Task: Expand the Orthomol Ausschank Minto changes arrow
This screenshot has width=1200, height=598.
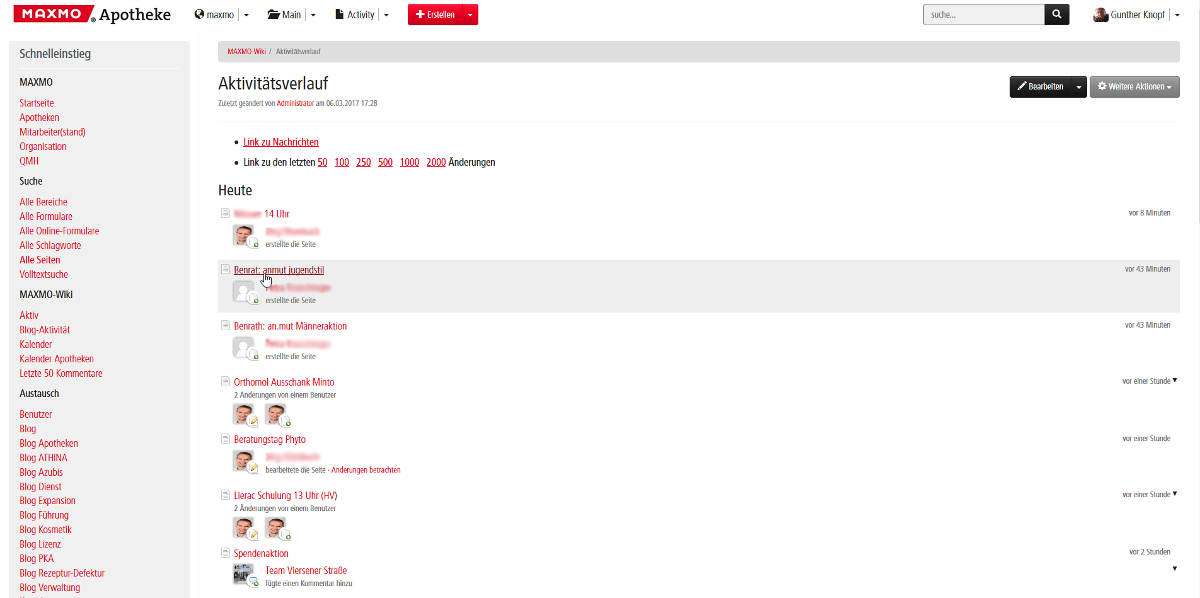Action: (1175, 380)
